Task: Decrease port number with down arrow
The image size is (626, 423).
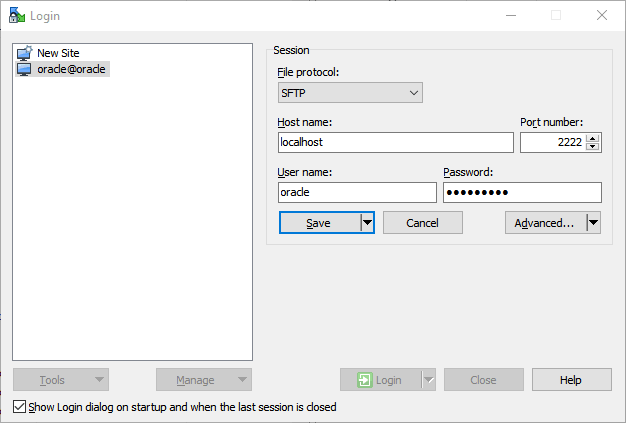Action: [593, 146]
